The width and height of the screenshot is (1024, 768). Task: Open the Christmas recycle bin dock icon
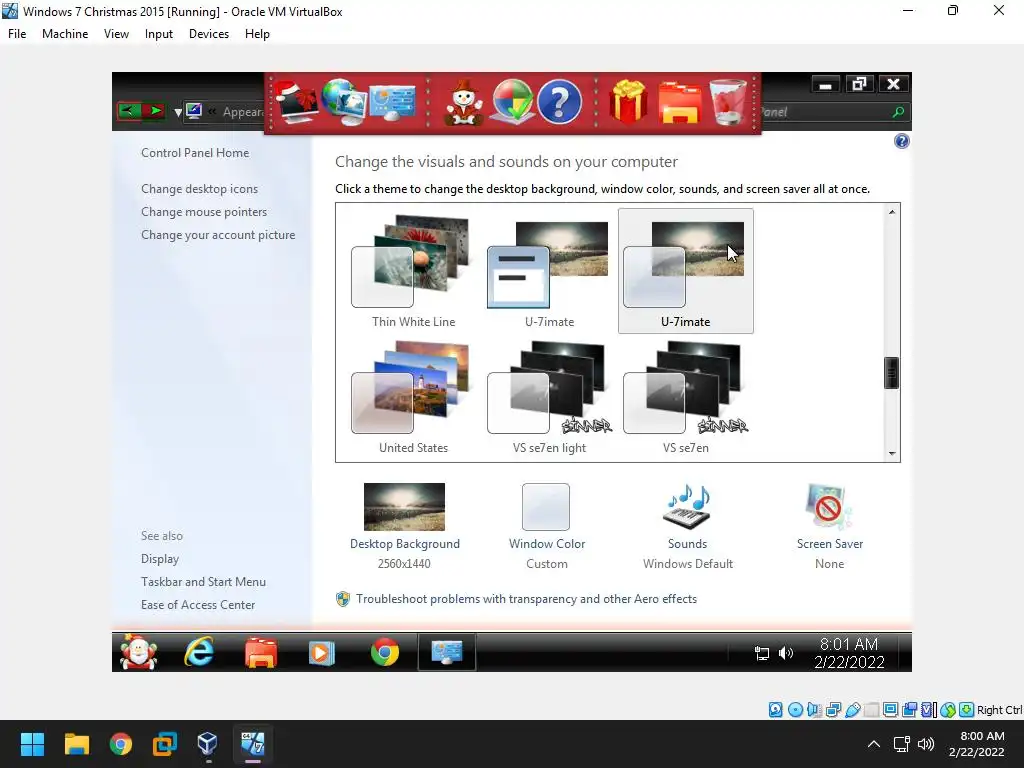click(x=728, y=102)
